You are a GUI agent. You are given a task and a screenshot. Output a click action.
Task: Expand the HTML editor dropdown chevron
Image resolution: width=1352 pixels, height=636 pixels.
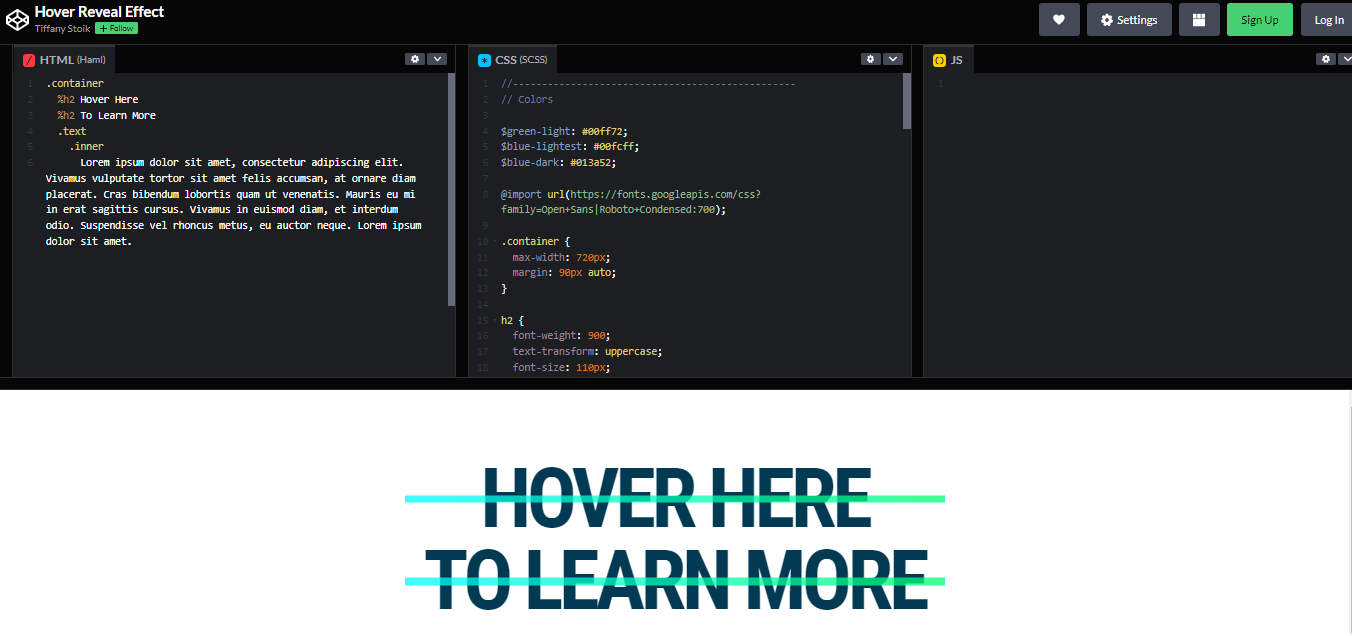click(x=438, y=59)
